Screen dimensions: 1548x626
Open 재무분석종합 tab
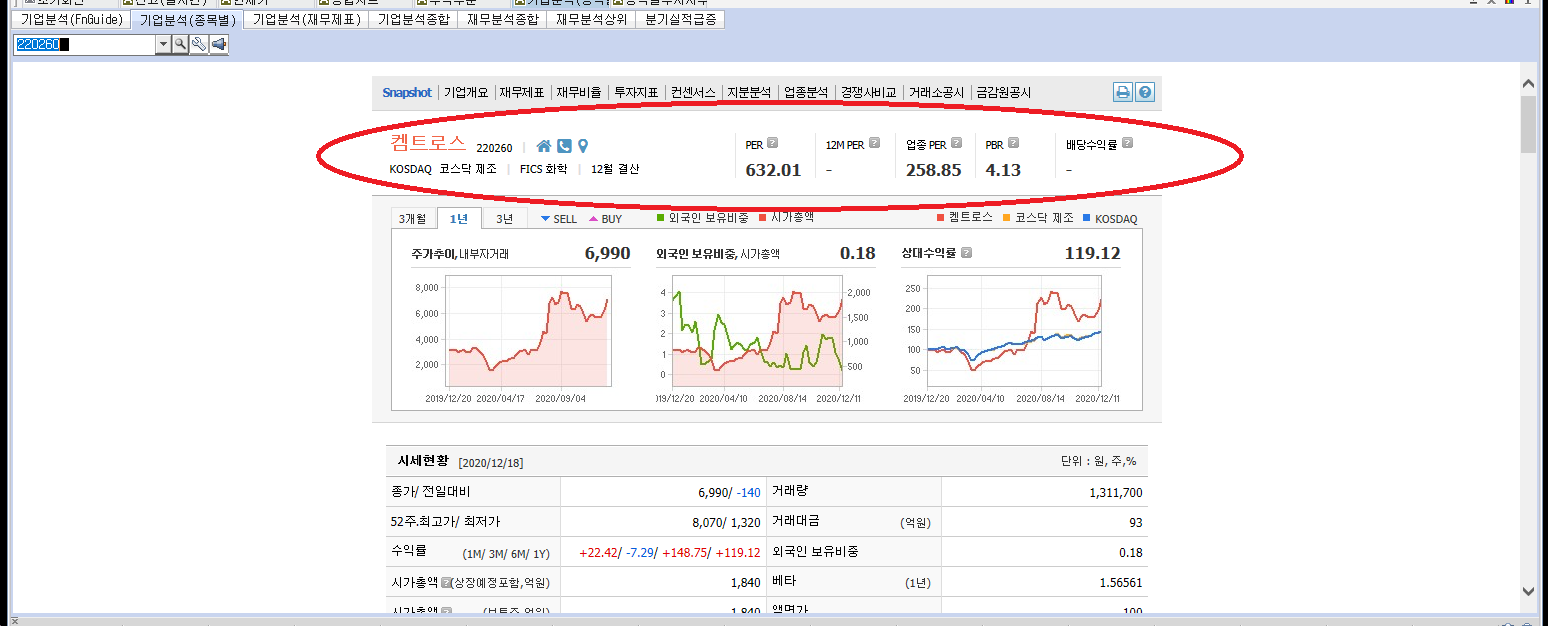[502, 19]
